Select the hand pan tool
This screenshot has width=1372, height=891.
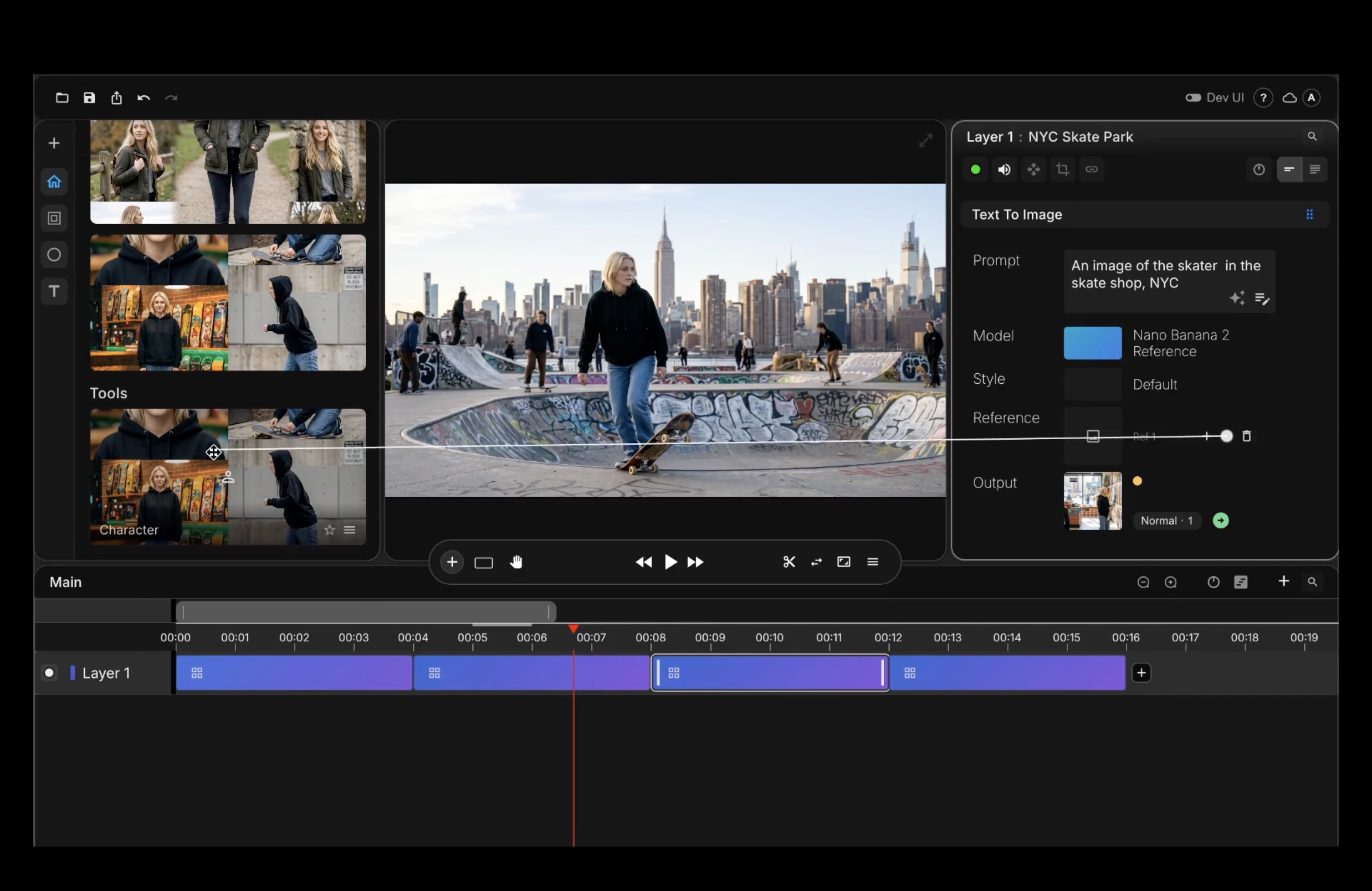pos(516,562)
